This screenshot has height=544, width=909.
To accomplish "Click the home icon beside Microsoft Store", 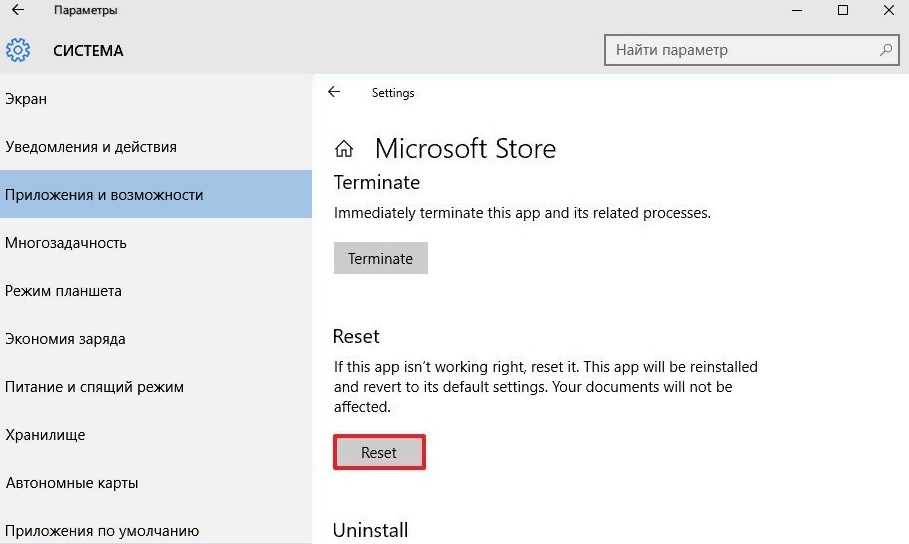I will (344, 148).
